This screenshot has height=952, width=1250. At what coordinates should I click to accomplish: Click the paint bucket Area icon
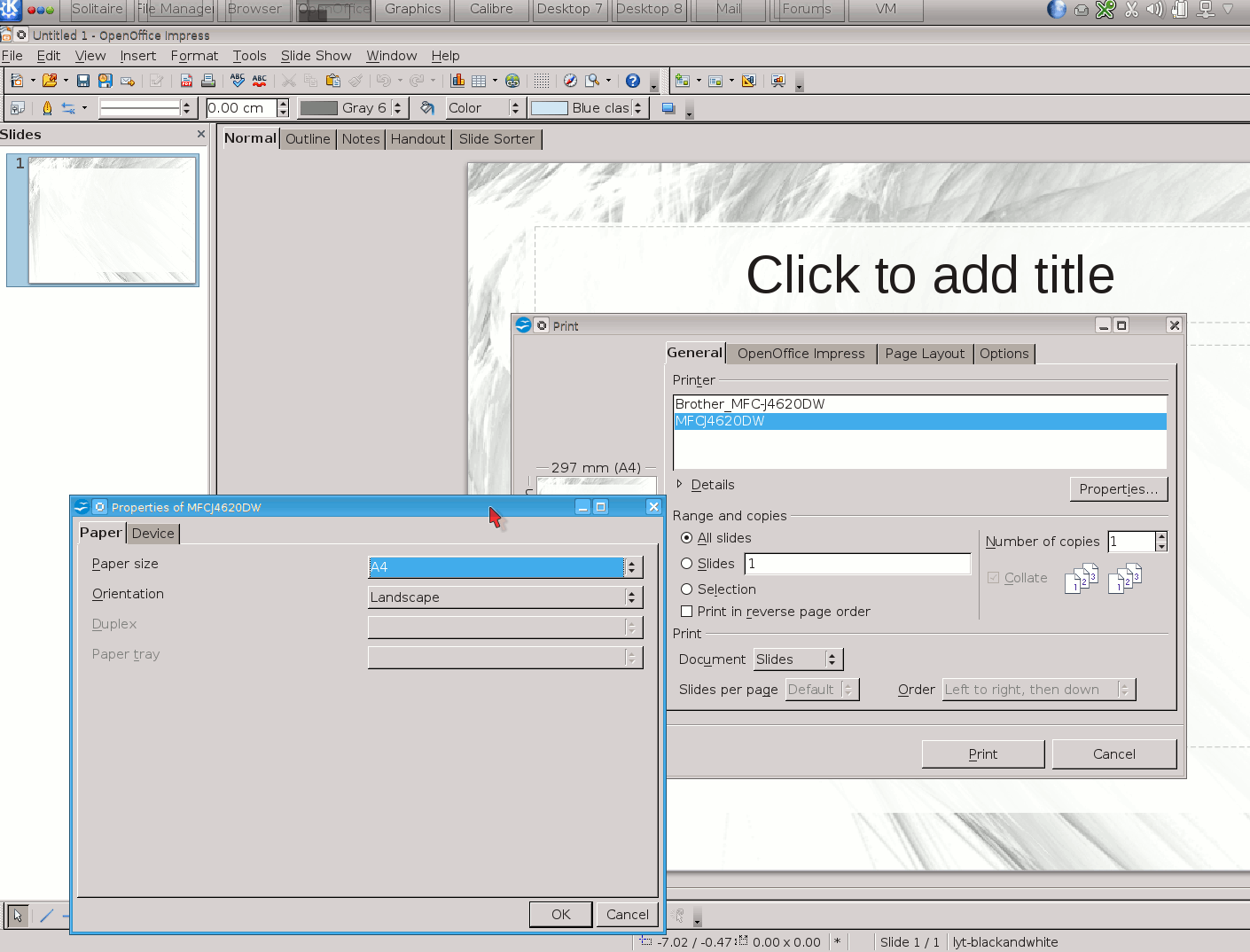point(427,108)
